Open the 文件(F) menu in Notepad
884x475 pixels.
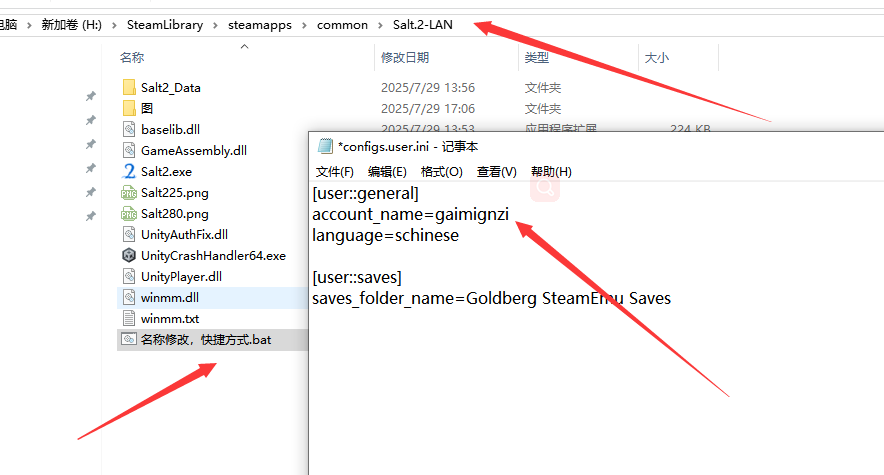tap(335, 172)
